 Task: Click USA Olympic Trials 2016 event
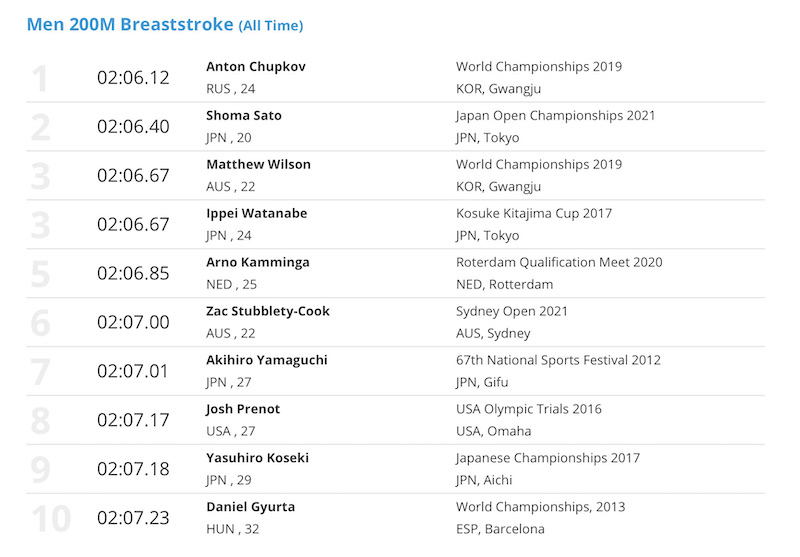tap(529, 410)
